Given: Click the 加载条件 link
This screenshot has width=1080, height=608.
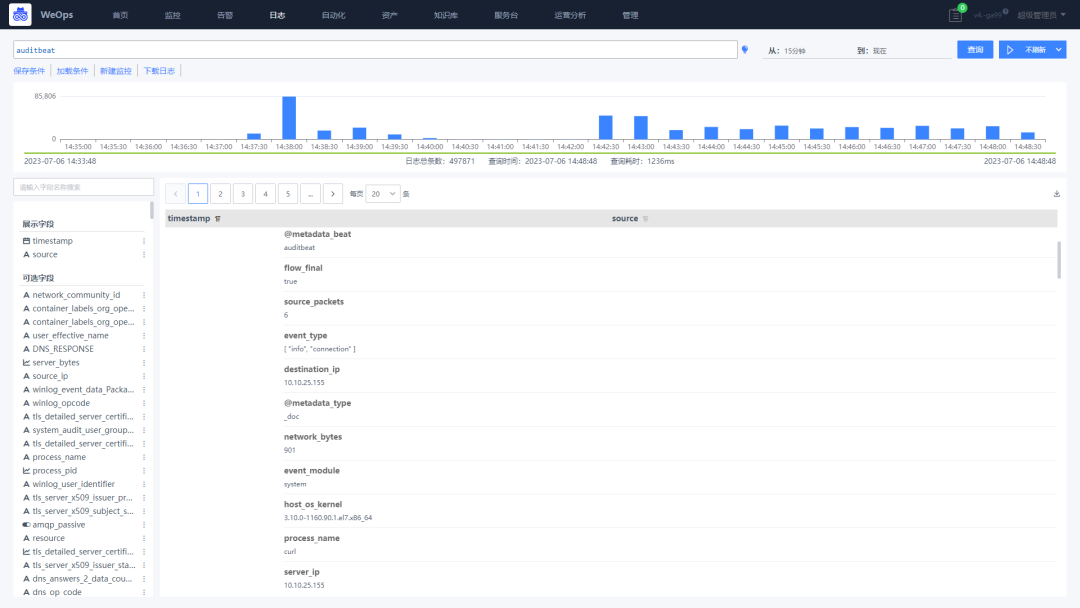Looking at the screenshot, I should [72, 71].
